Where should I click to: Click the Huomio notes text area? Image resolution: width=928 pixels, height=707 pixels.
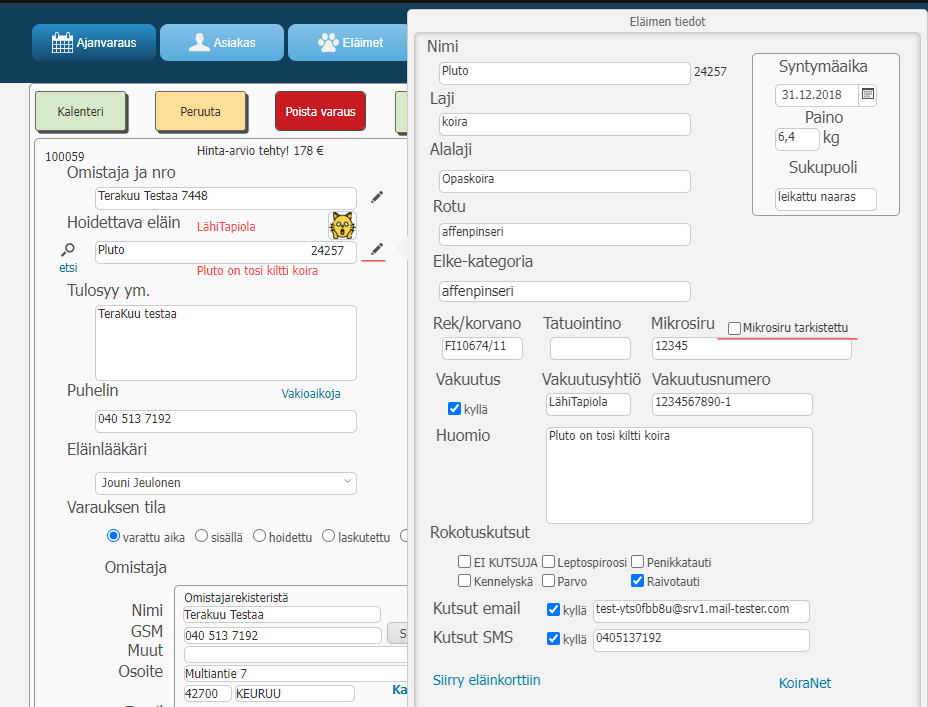click(x=679, y=475)
